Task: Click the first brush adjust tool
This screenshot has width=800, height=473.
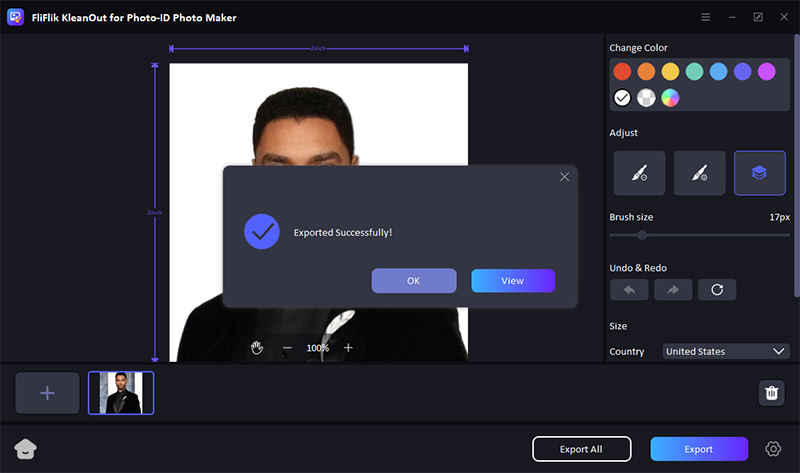Action: 639,173
